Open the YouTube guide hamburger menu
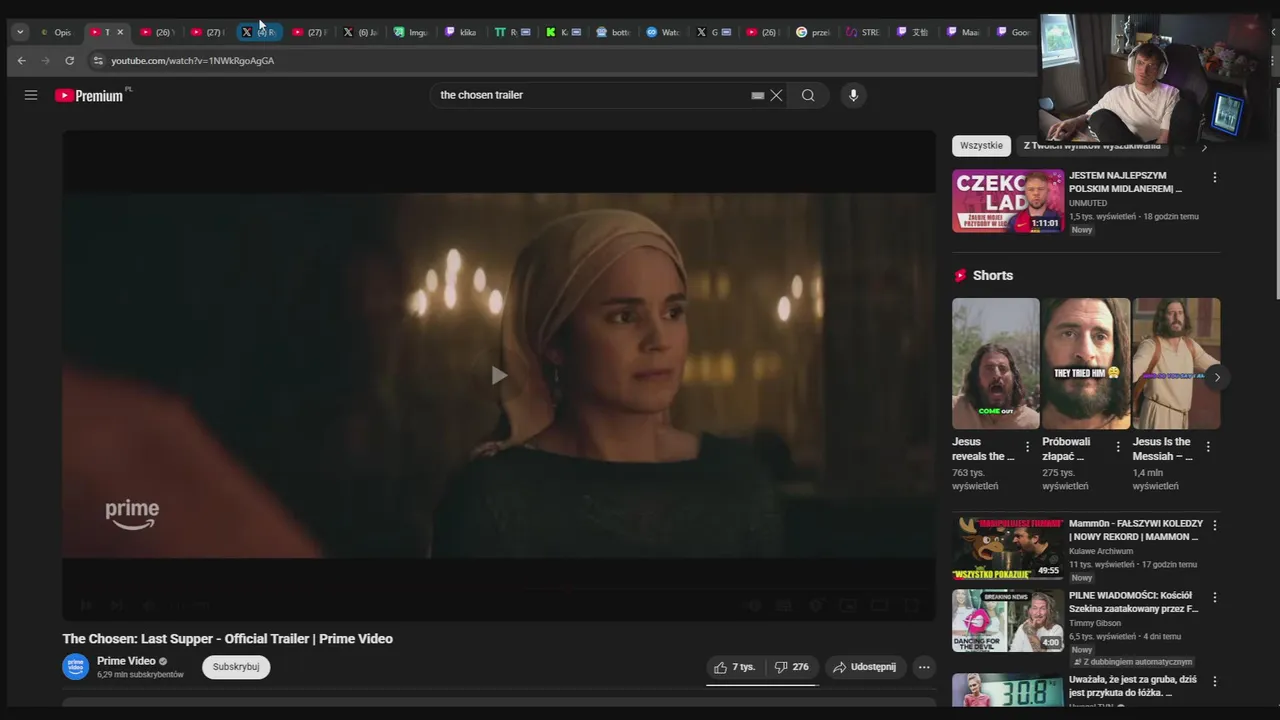The width and height of the screenshot is (1280, 720). coord(31,95)
